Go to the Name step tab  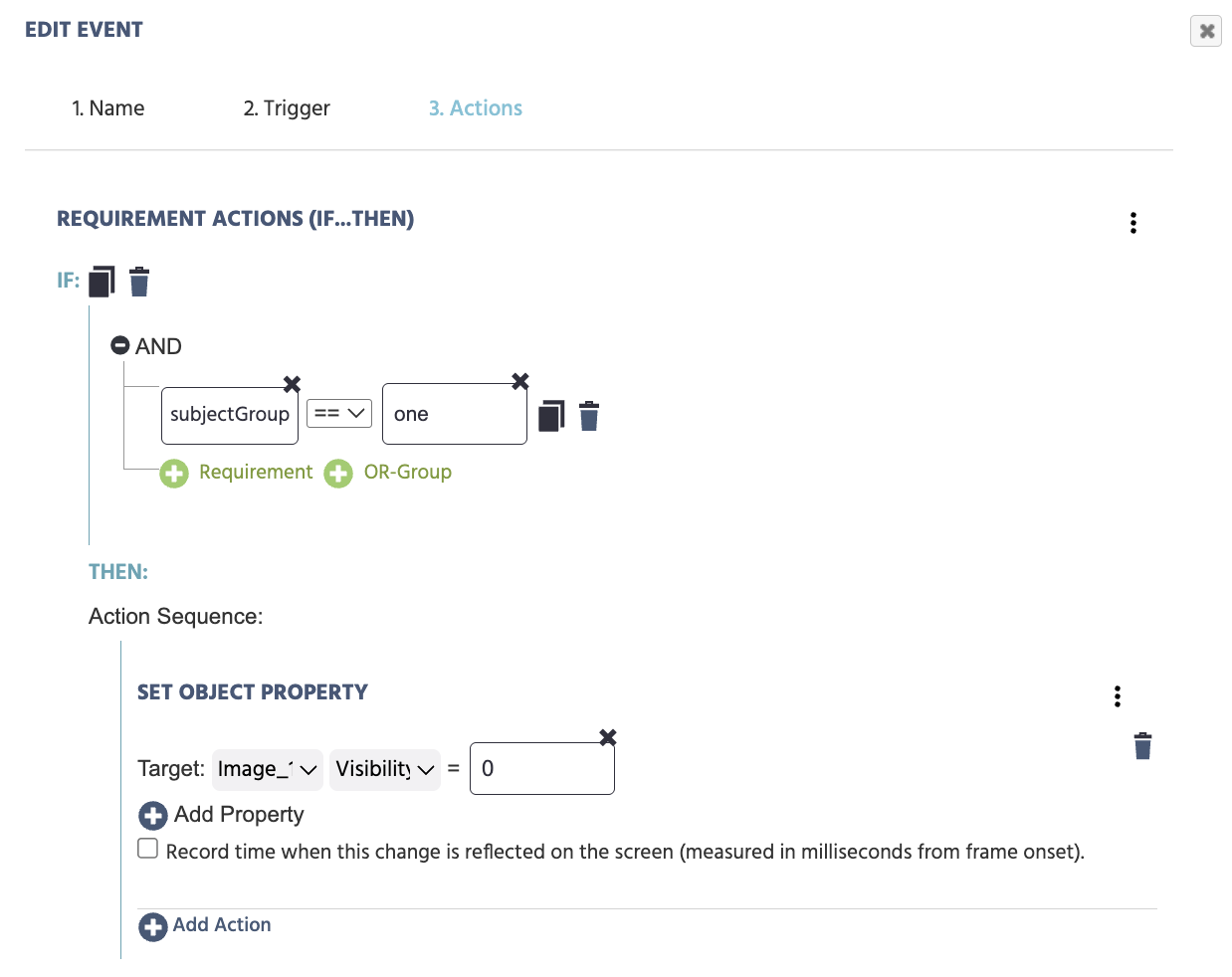click(107, 108)
